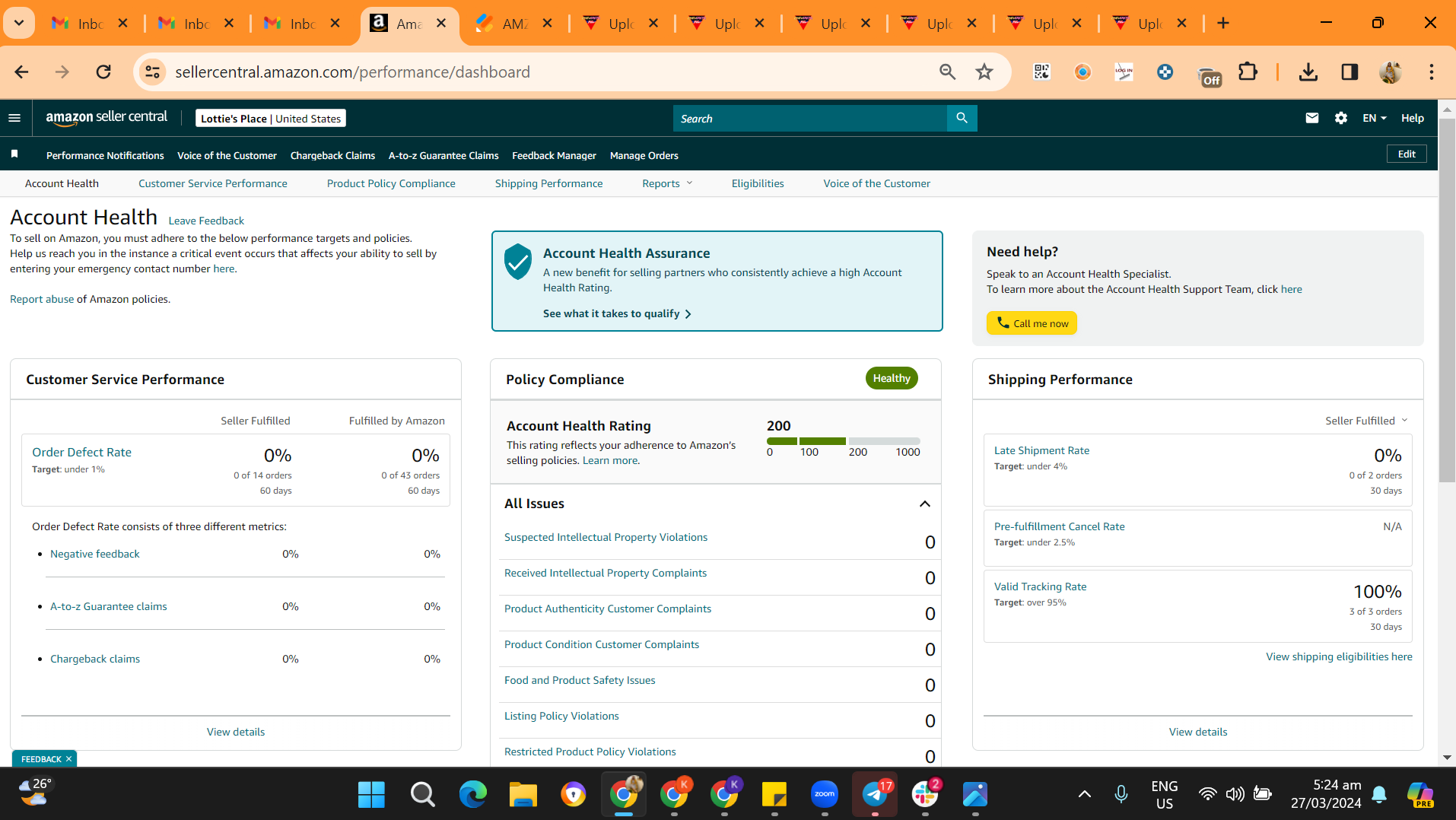This screenshot has width=1456, height=820.
Task: Open the Windows Start menu
Action: point(371,795)
